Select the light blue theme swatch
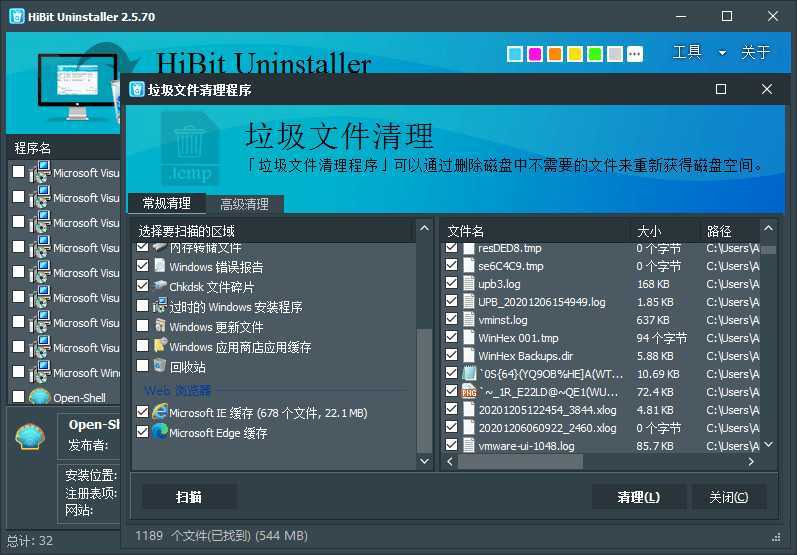The image size is (797, 555). click(515, 54)
